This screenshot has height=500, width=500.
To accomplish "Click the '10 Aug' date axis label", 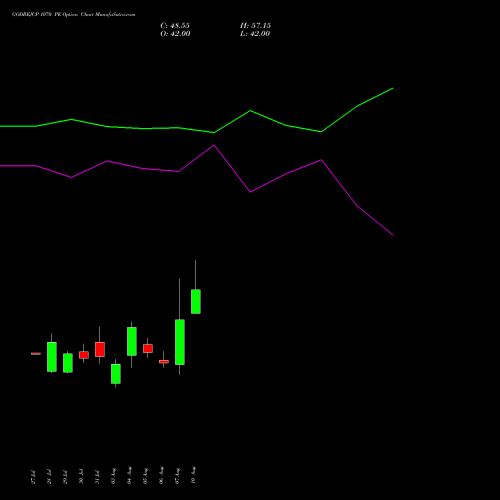I will point(193,475).
